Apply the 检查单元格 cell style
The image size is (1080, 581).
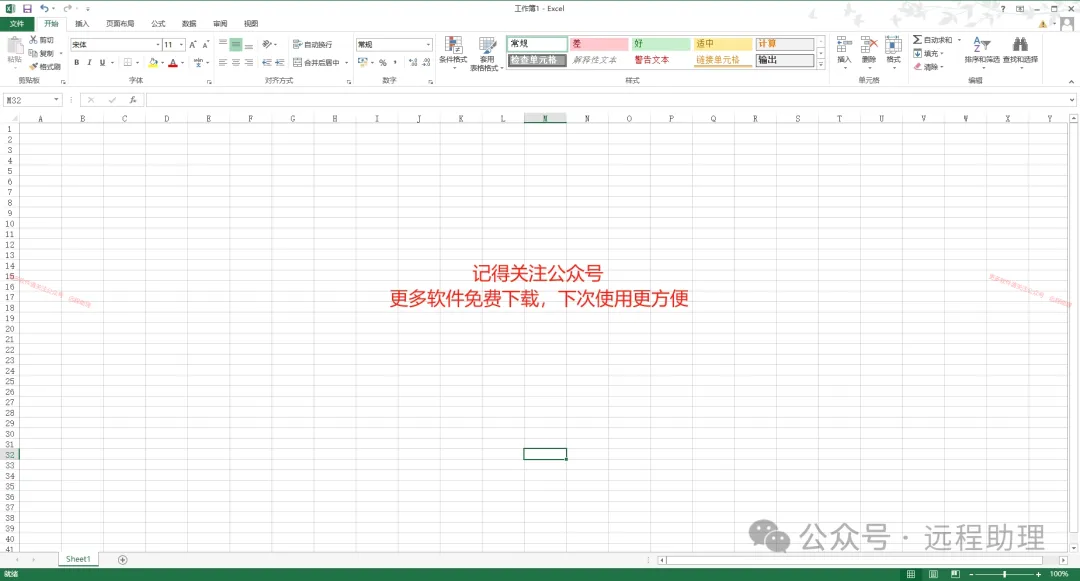(537, 60)
